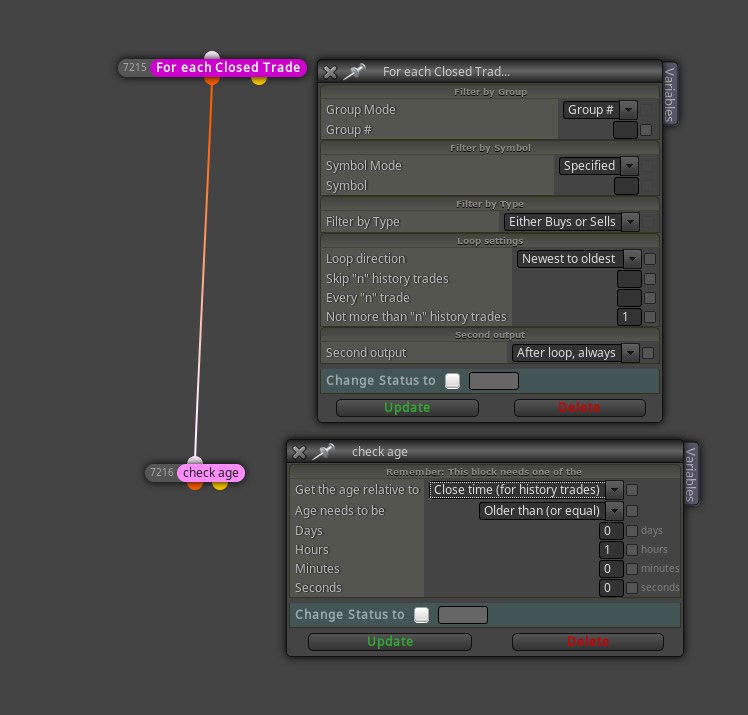Toggle checkbox beside Age needs to be

tap(632, 511)
